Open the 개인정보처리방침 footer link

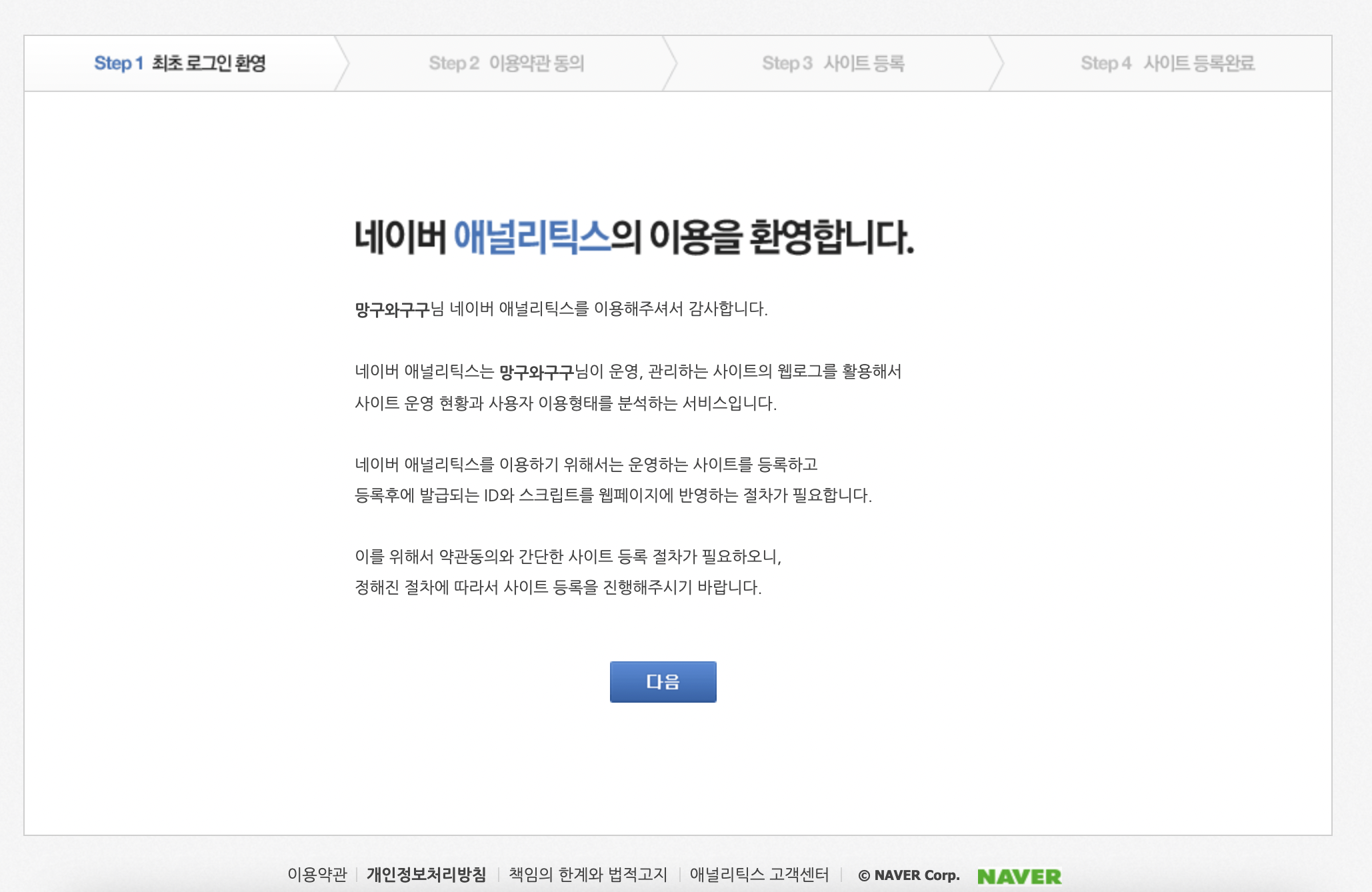point(426,875)
